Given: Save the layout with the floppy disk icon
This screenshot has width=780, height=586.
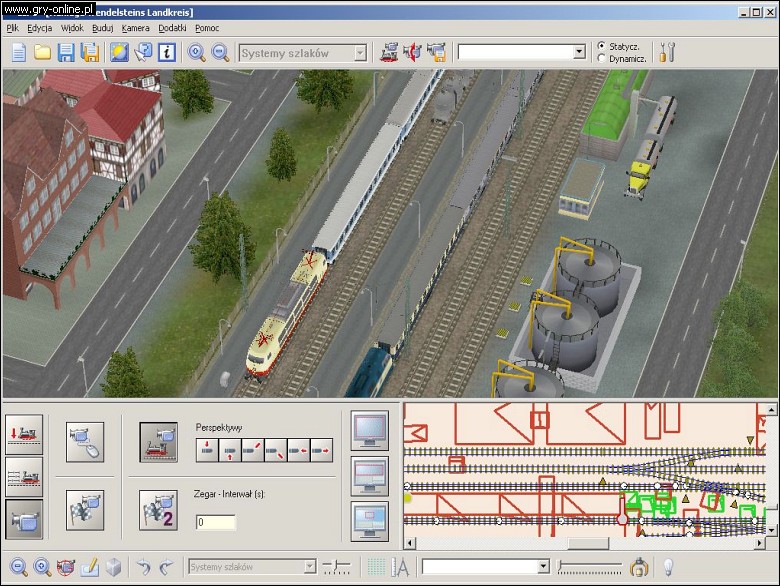Looking at the screenshot, I should tap(66, 52).
